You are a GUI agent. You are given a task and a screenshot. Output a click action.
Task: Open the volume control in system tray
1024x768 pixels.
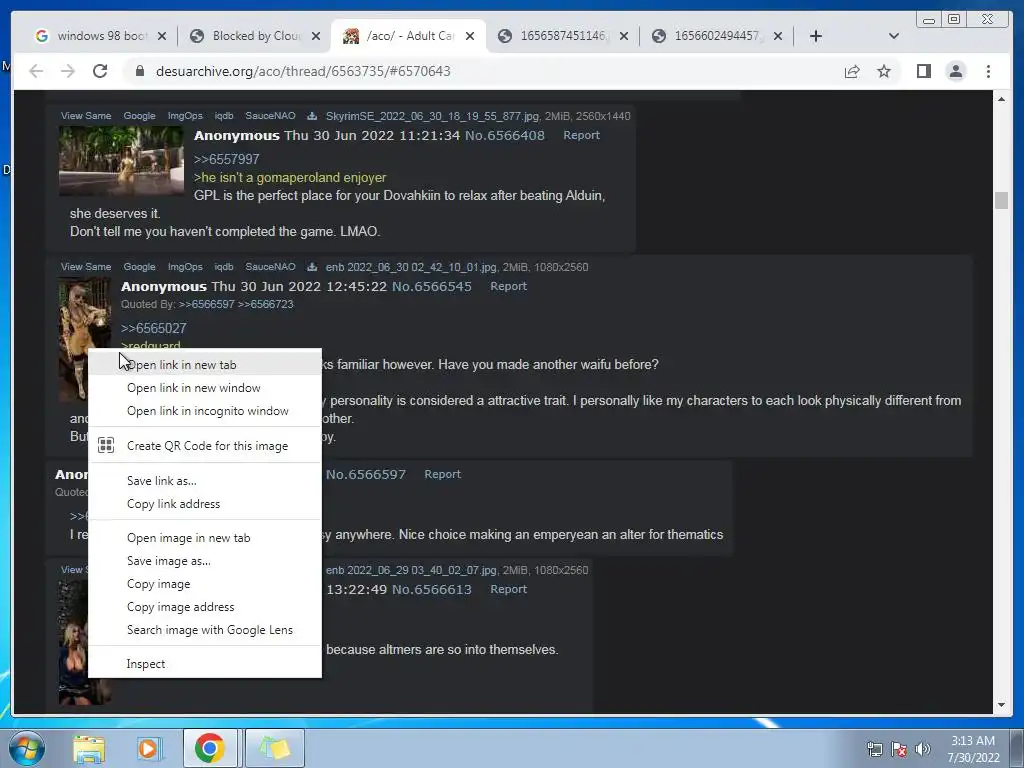point(922,749)
